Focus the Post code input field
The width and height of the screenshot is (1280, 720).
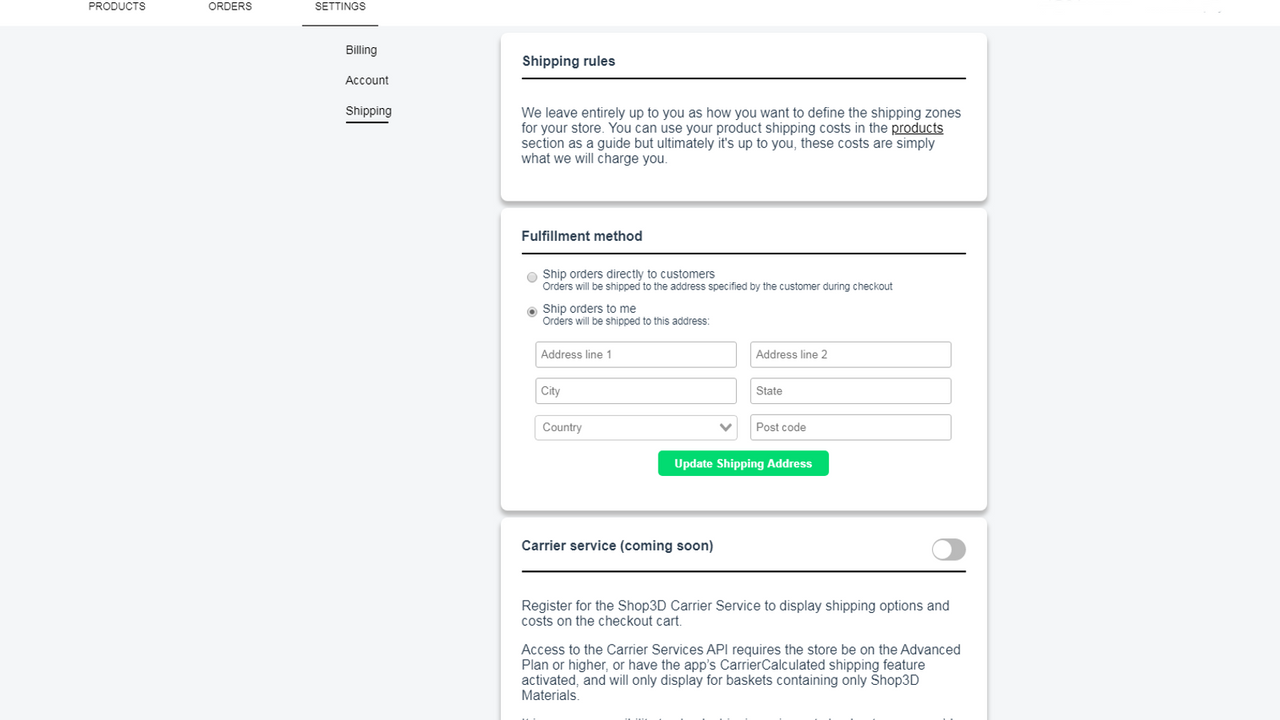point(850,427)
